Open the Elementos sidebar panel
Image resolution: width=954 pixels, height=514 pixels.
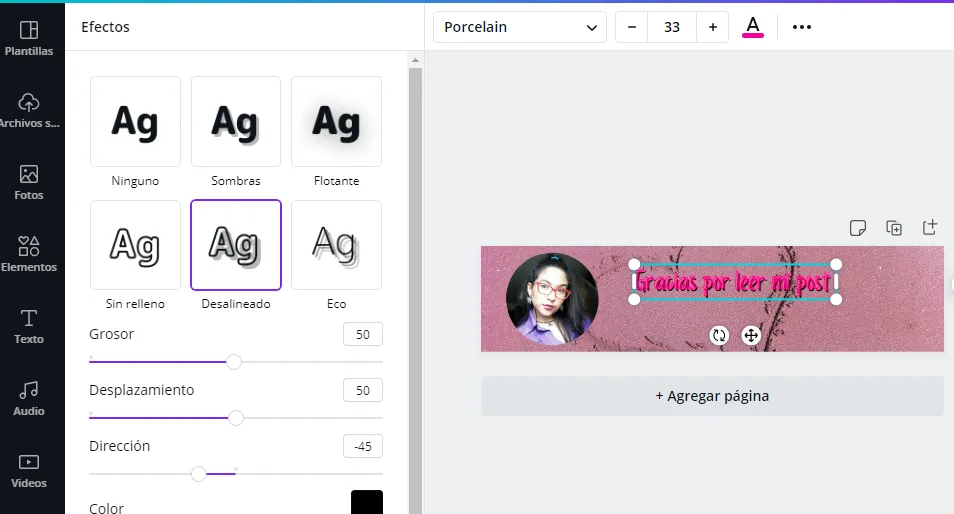[x=29, y=254]
